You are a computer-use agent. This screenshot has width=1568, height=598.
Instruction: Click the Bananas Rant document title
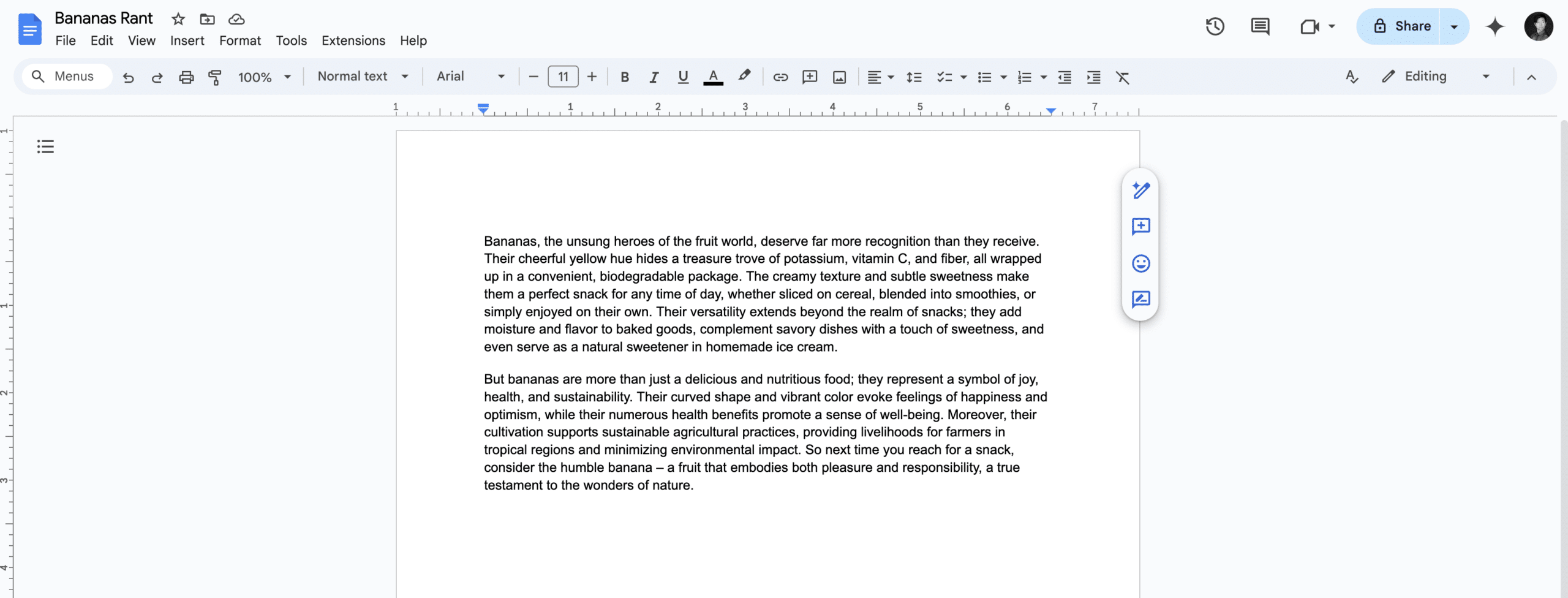(104, 18)
